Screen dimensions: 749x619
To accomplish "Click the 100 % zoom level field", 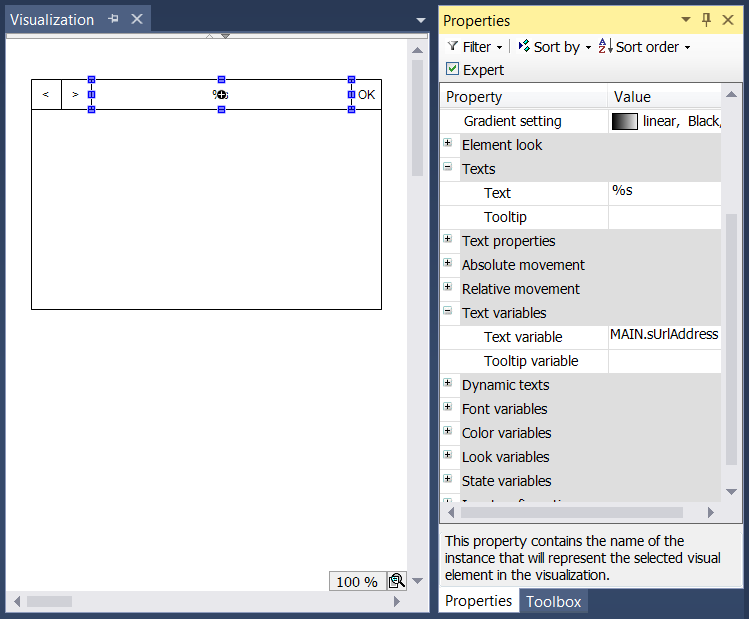I will tap(357, 581).
